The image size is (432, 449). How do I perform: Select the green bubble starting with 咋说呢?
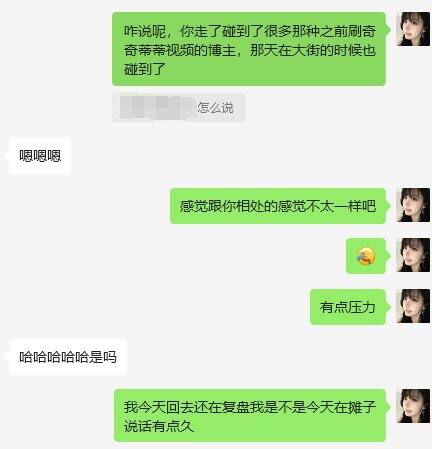click(x=249, y=49)
